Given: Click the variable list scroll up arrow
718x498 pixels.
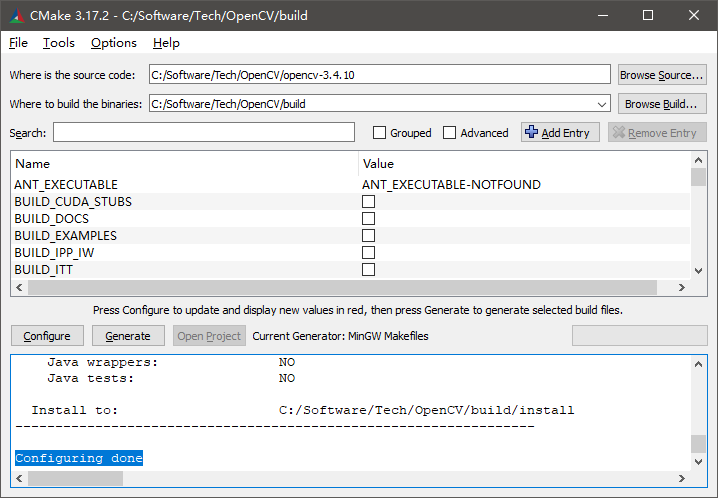Looking at the screenshot, I should tap(698, 160).
